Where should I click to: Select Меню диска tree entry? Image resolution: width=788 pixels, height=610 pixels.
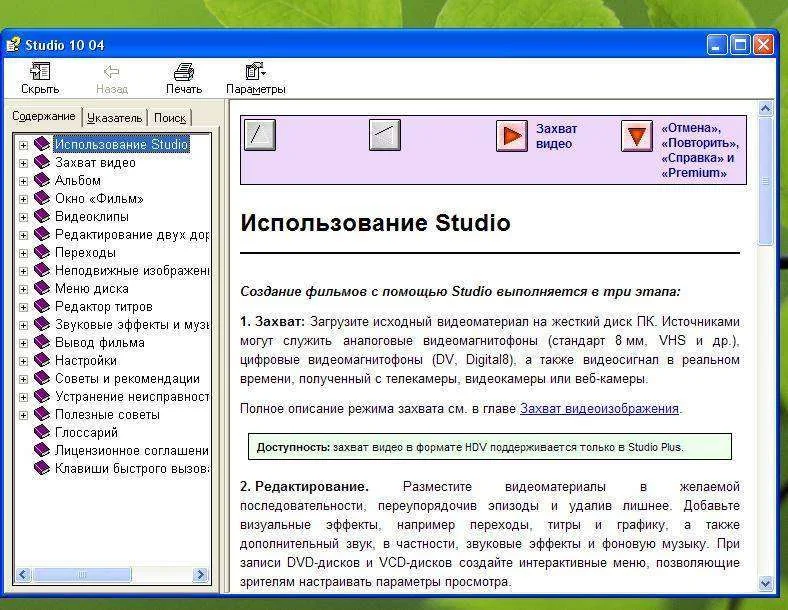[92, 288]
